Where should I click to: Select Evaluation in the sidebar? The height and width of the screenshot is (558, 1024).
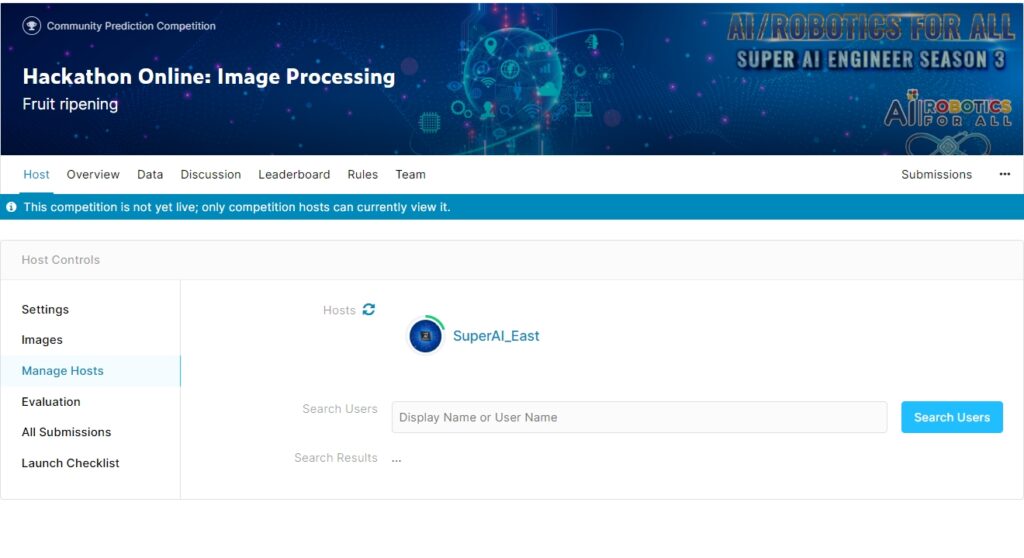pyautogui.click(x=51, y=402)
